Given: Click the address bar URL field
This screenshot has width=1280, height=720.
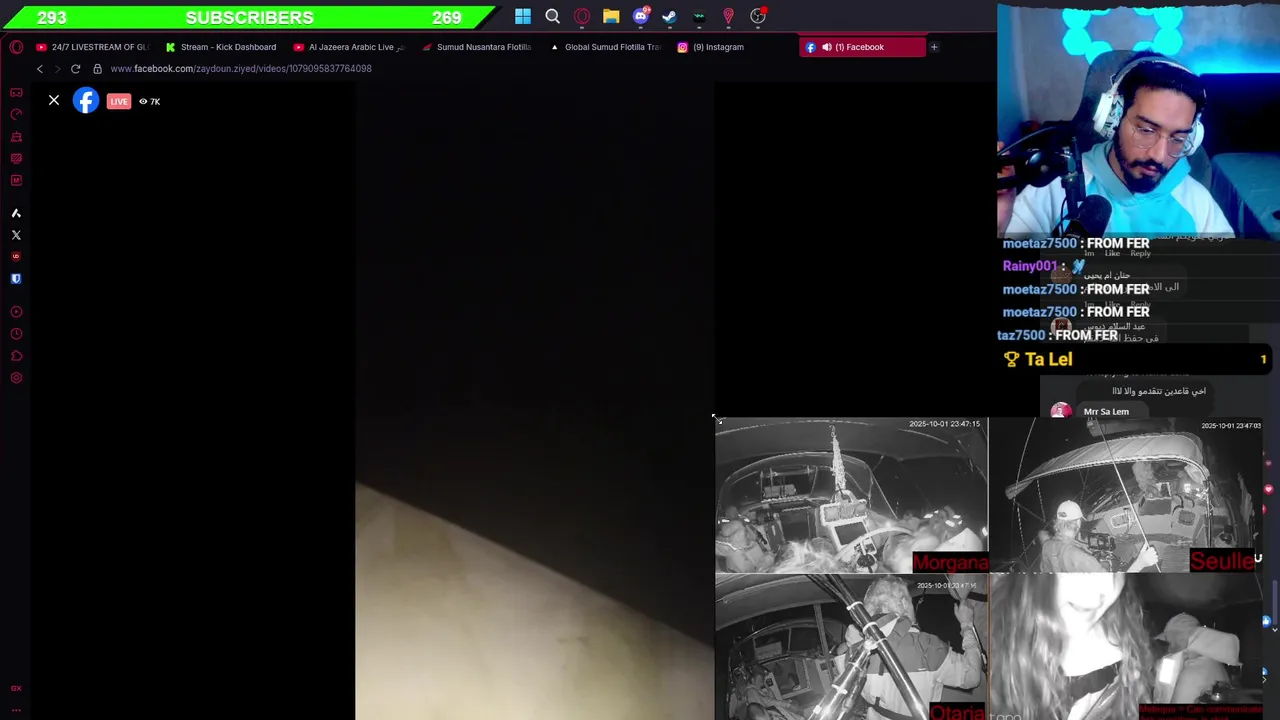Looking at the screenshot, I should 241,69.
